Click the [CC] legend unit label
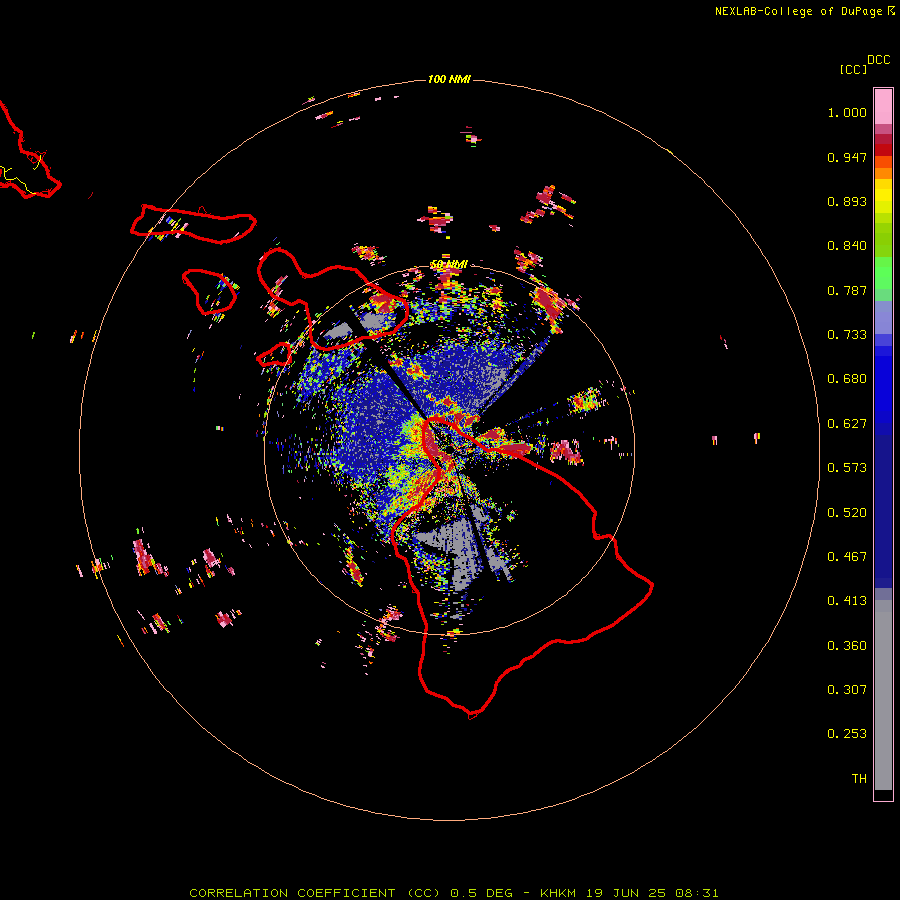 [x=854, y=69]
